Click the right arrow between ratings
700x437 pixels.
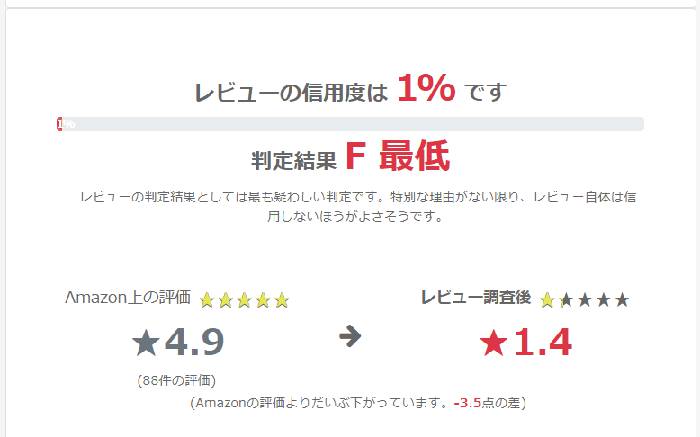(350, 336)
